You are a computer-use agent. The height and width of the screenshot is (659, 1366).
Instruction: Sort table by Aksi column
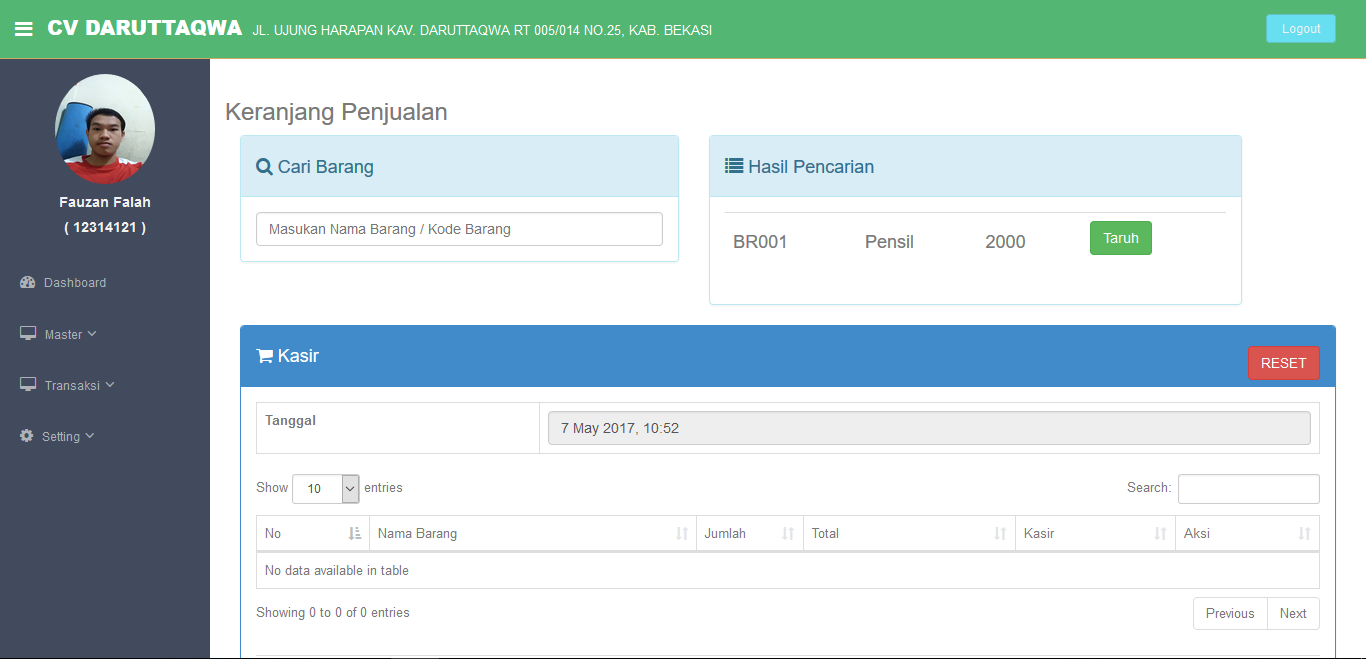tap(1247, 534)
